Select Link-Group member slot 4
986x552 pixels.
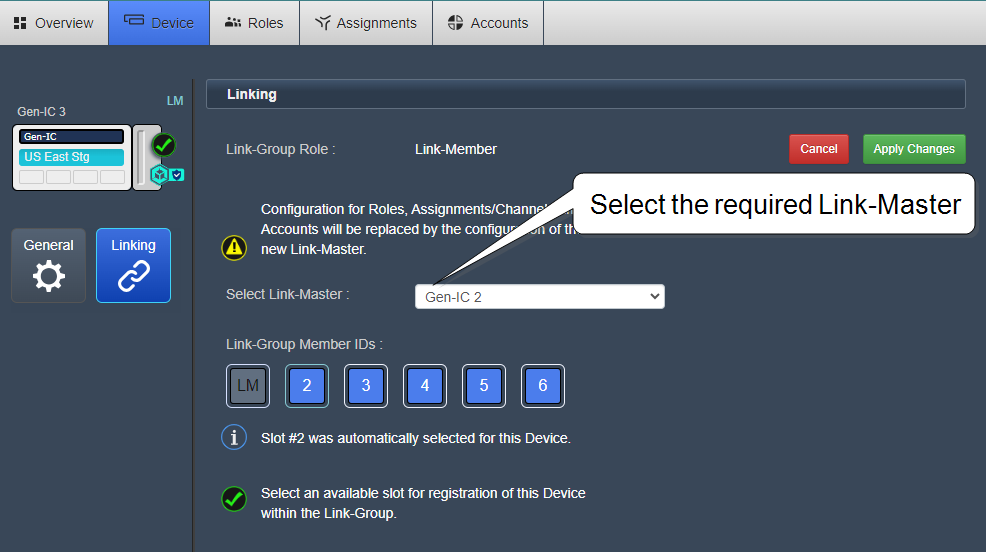(425, 386)
